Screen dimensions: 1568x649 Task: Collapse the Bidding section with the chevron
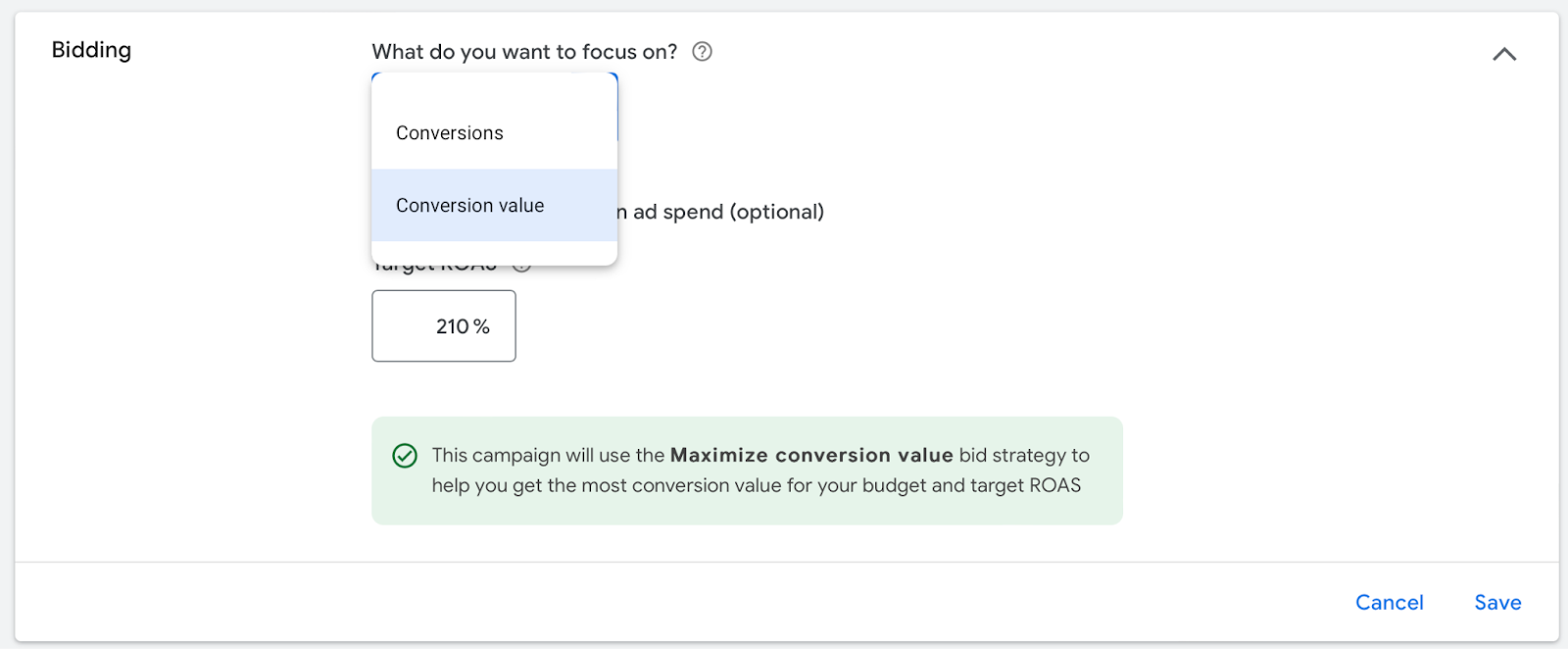pyautogui.click(x=1504, y=54)
